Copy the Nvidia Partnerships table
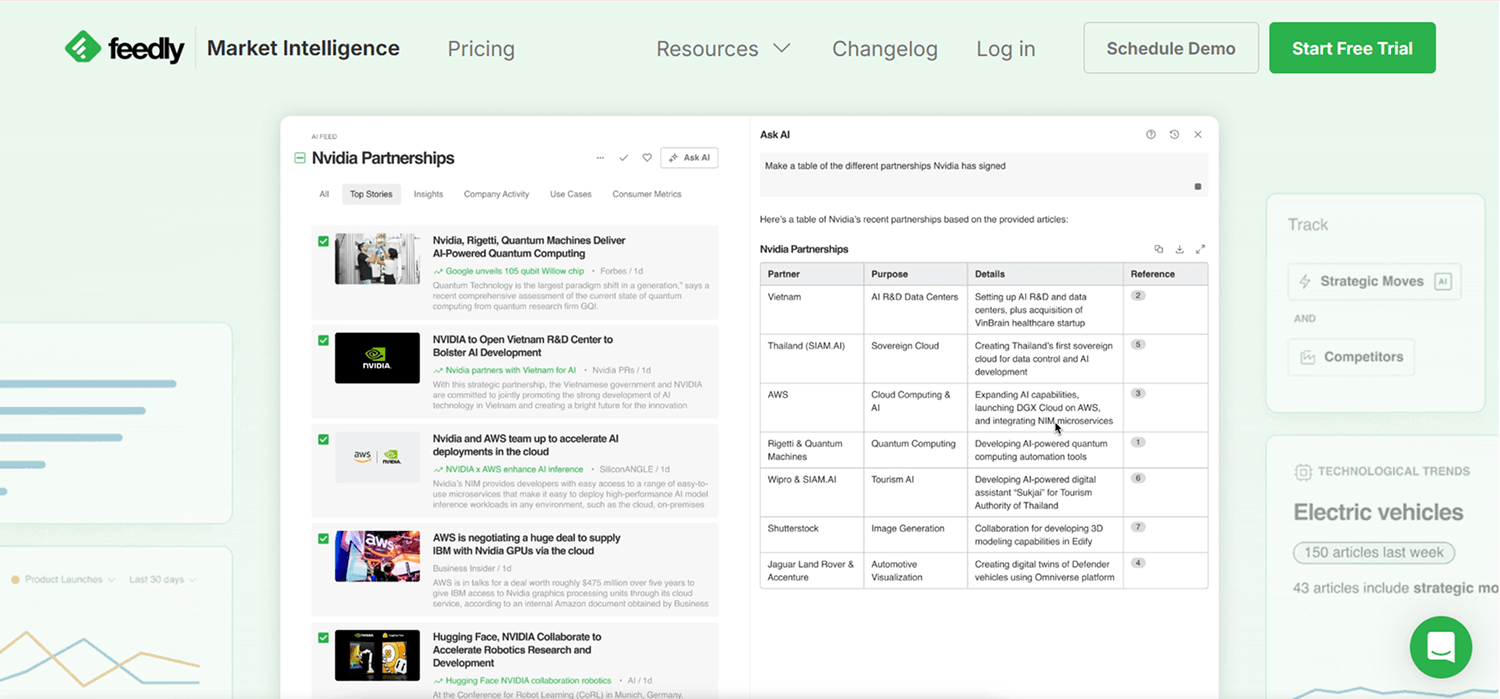The width and height of the screenshot is (1500, 699). [1159, 249]
